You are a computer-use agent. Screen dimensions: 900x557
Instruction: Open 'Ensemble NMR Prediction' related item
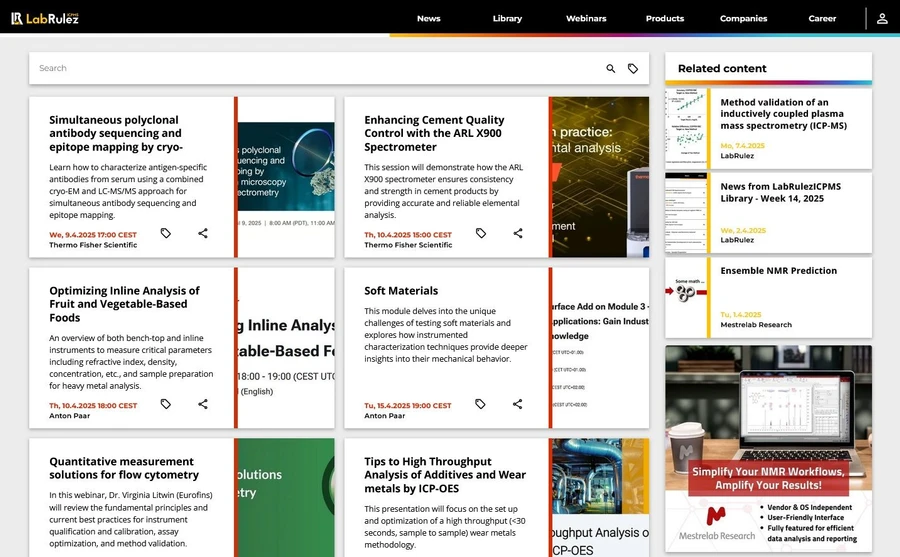coord(778,271)
